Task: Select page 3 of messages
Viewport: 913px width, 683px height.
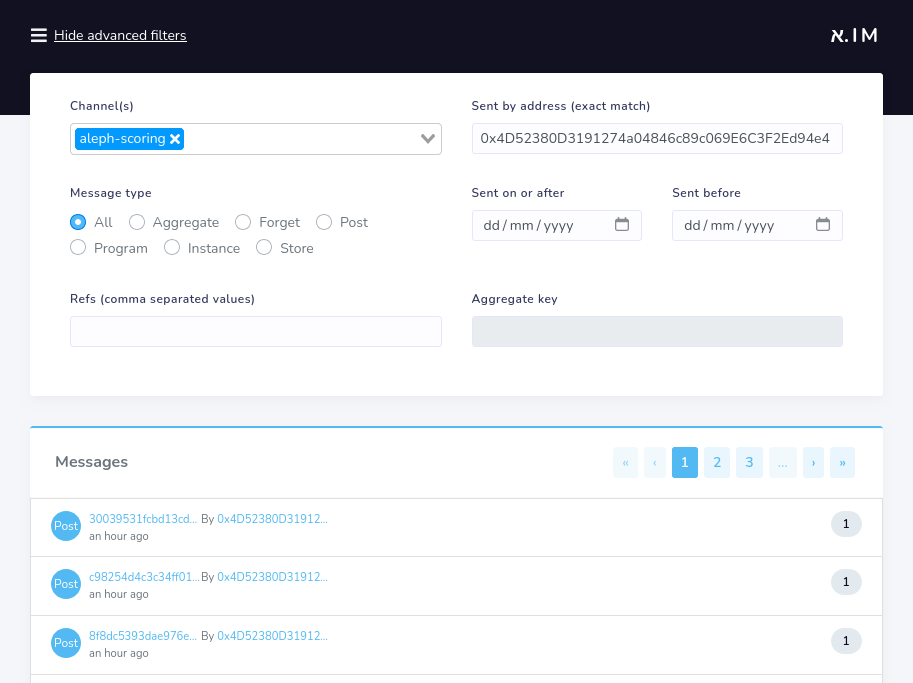Action: pyautogui.click(x=749, y=462)
